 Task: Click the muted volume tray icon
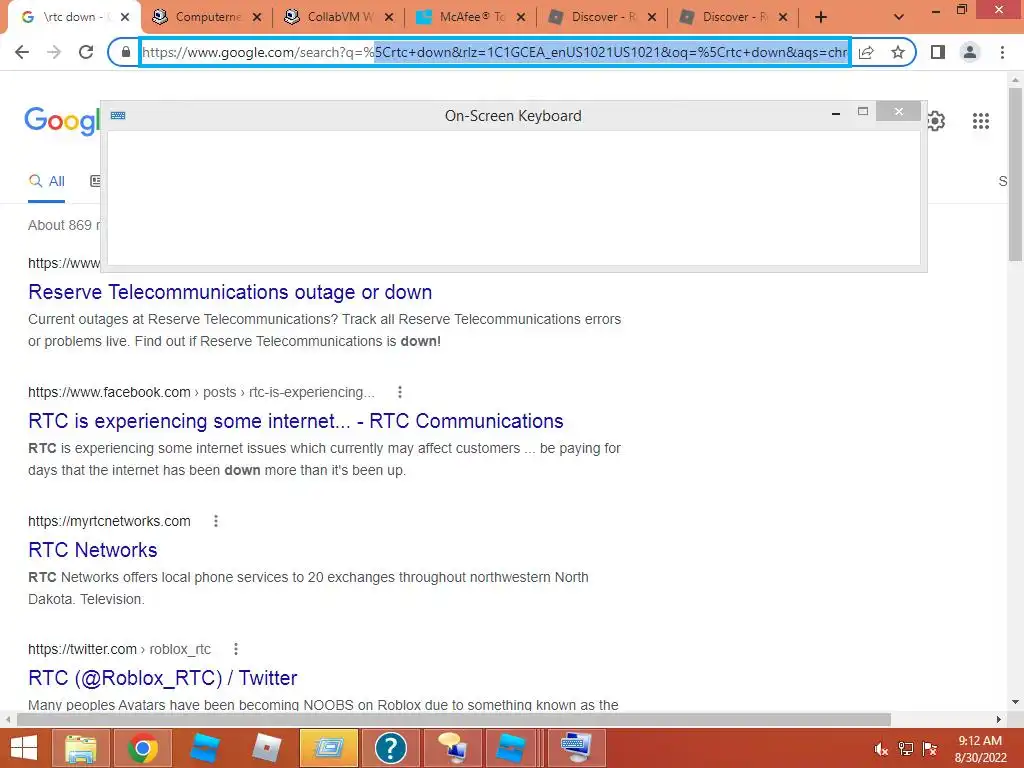[x=881, y=749]
